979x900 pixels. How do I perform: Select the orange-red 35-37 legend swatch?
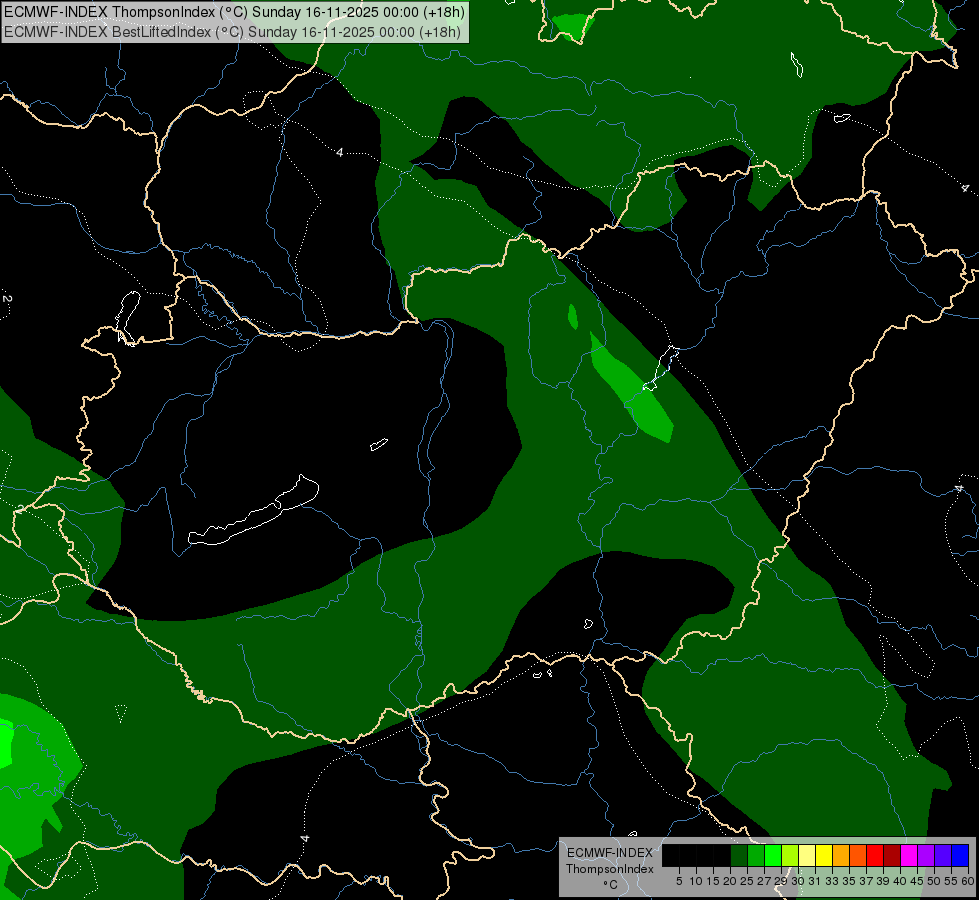(x=858, y=855)
